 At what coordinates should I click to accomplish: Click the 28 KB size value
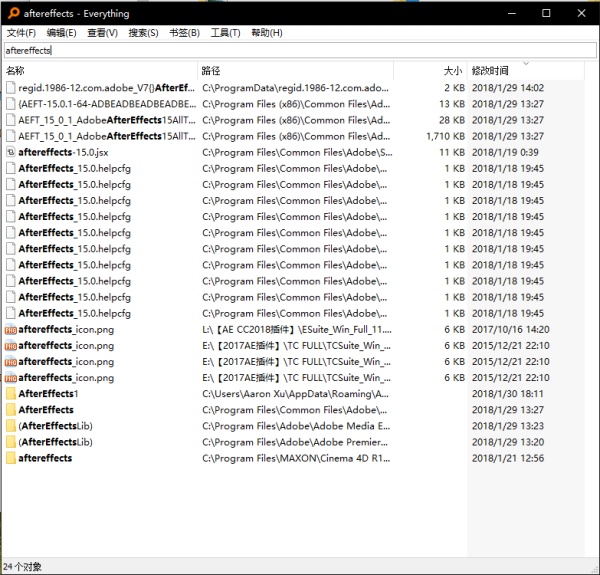pyautogui.click(x=452, y=120)
